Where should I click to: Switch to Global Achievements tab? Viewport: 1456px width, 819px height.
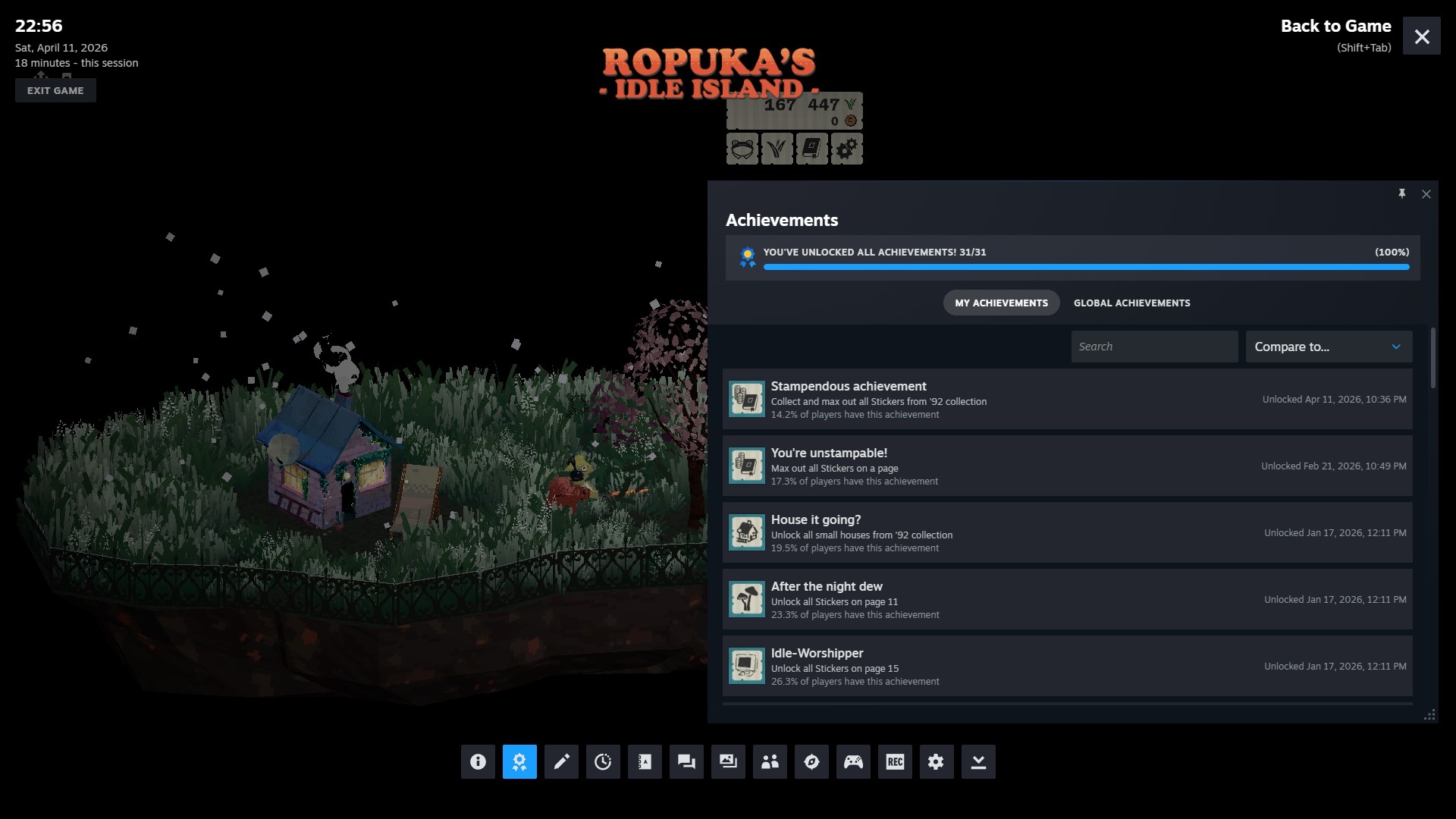click(1131, 303)
